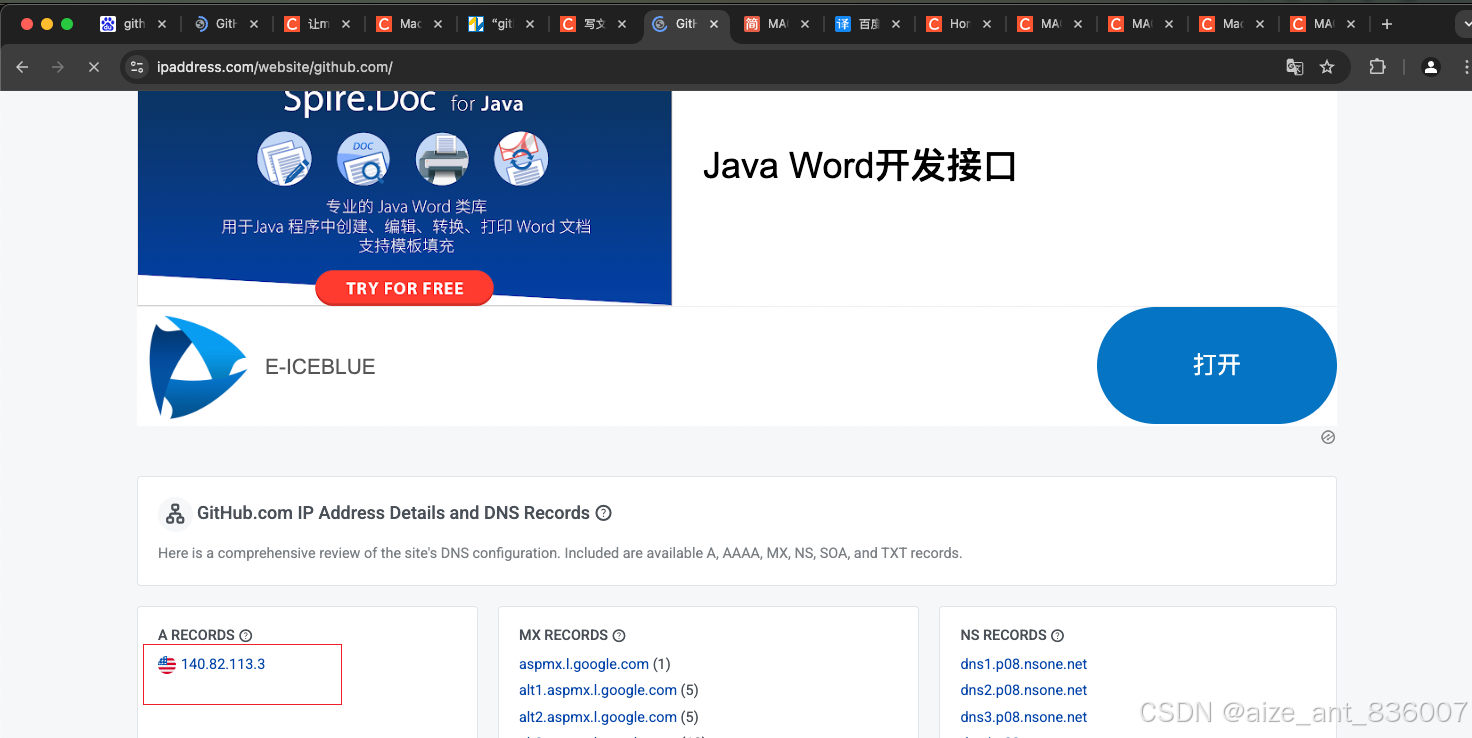
Task: Stop loading the current page
Action: tap(94, 67)
